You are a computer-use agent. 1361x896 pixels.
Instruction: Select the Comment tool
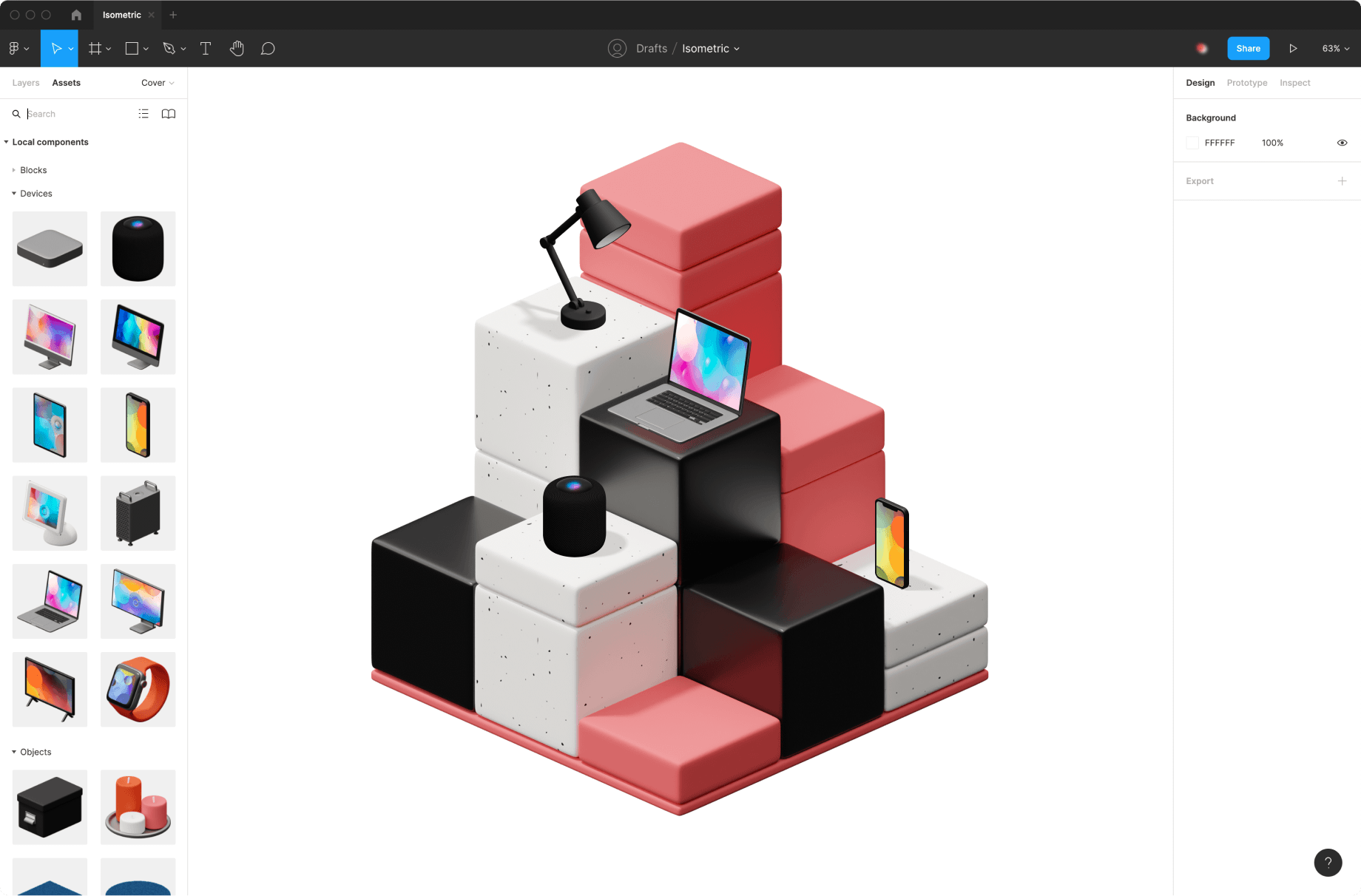268,49
